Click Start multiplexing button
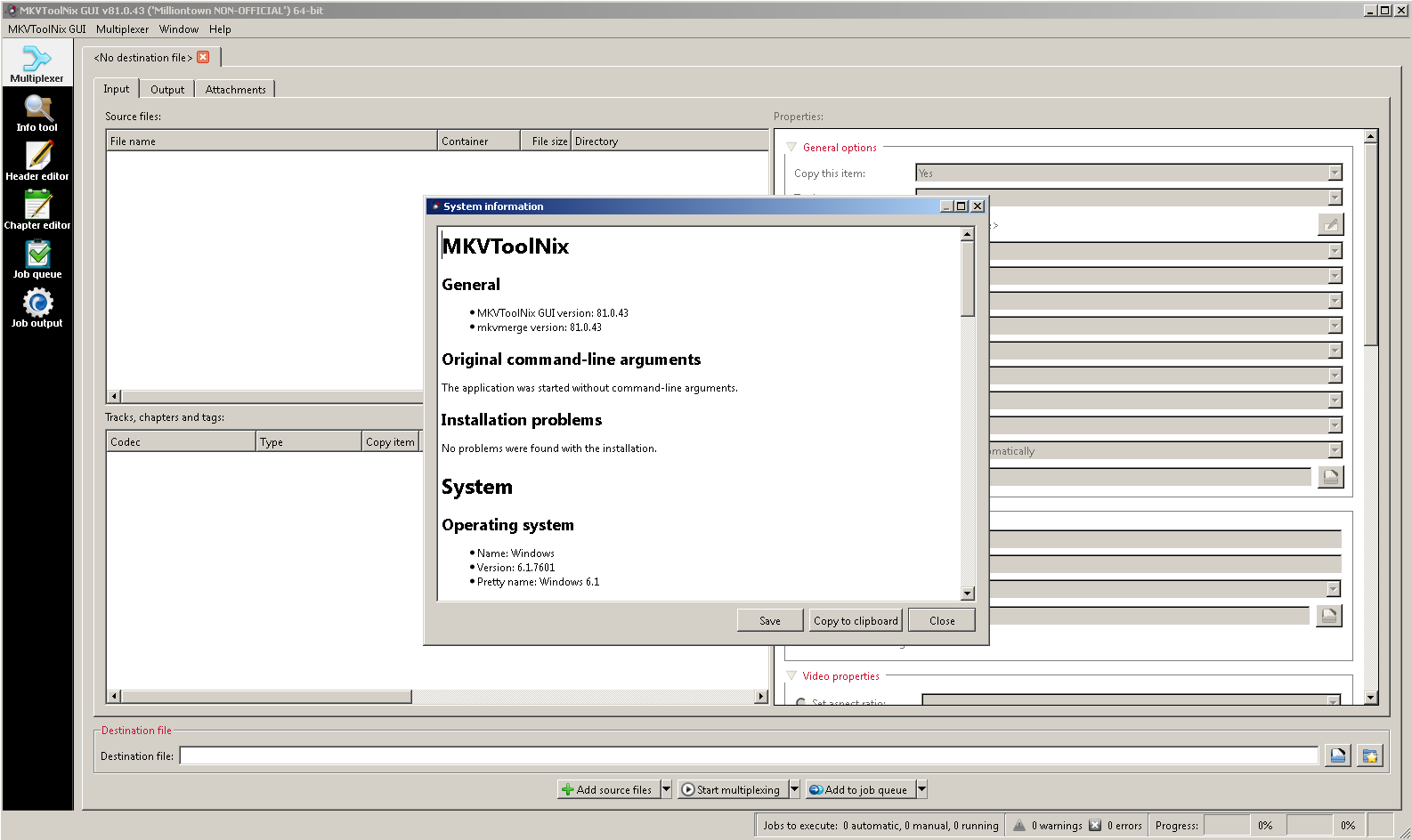This screenshot has width=1412, height=840. [731, 789]
